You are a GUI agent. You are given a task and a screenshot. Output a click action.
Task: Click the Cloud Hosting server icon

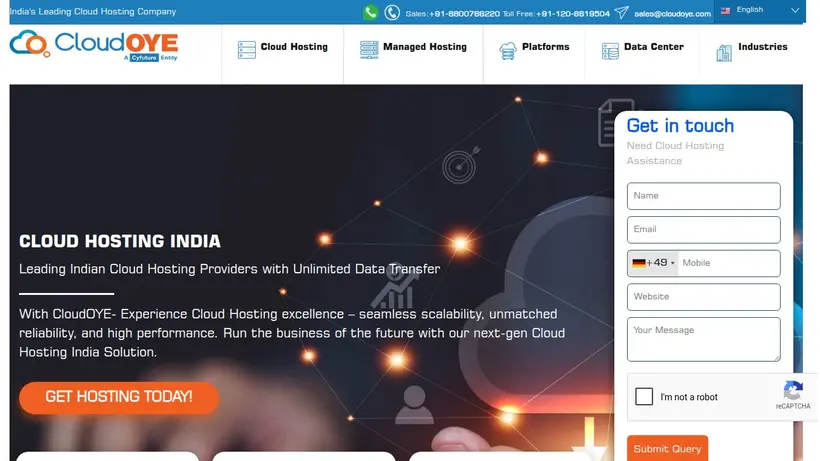click(x=246, y=50)
